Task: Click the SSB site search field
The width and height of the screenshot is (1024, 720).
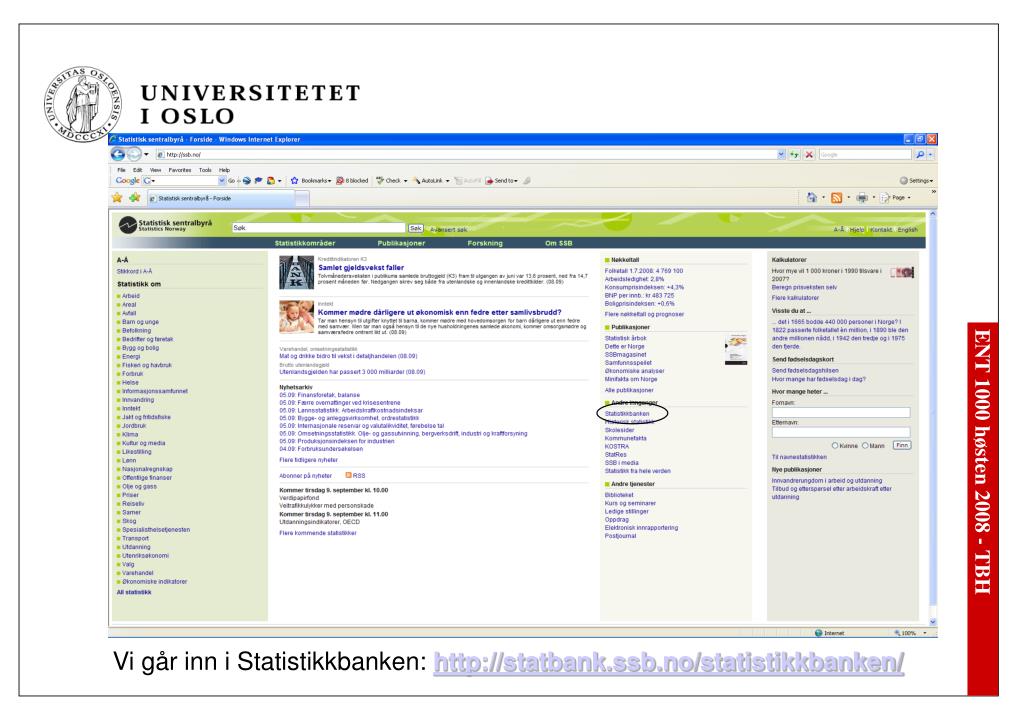Action: click(x=319, y=228)
